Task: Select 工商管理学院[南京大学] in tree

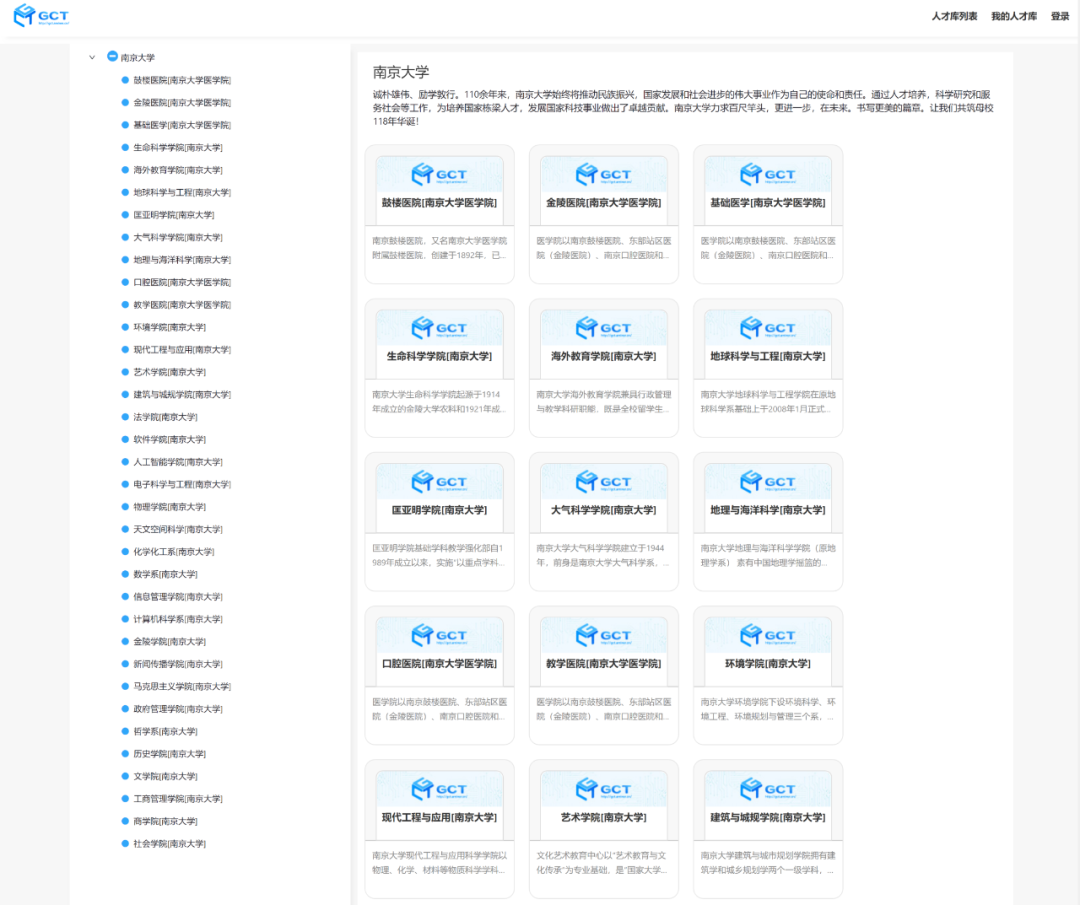Action: 178,799
